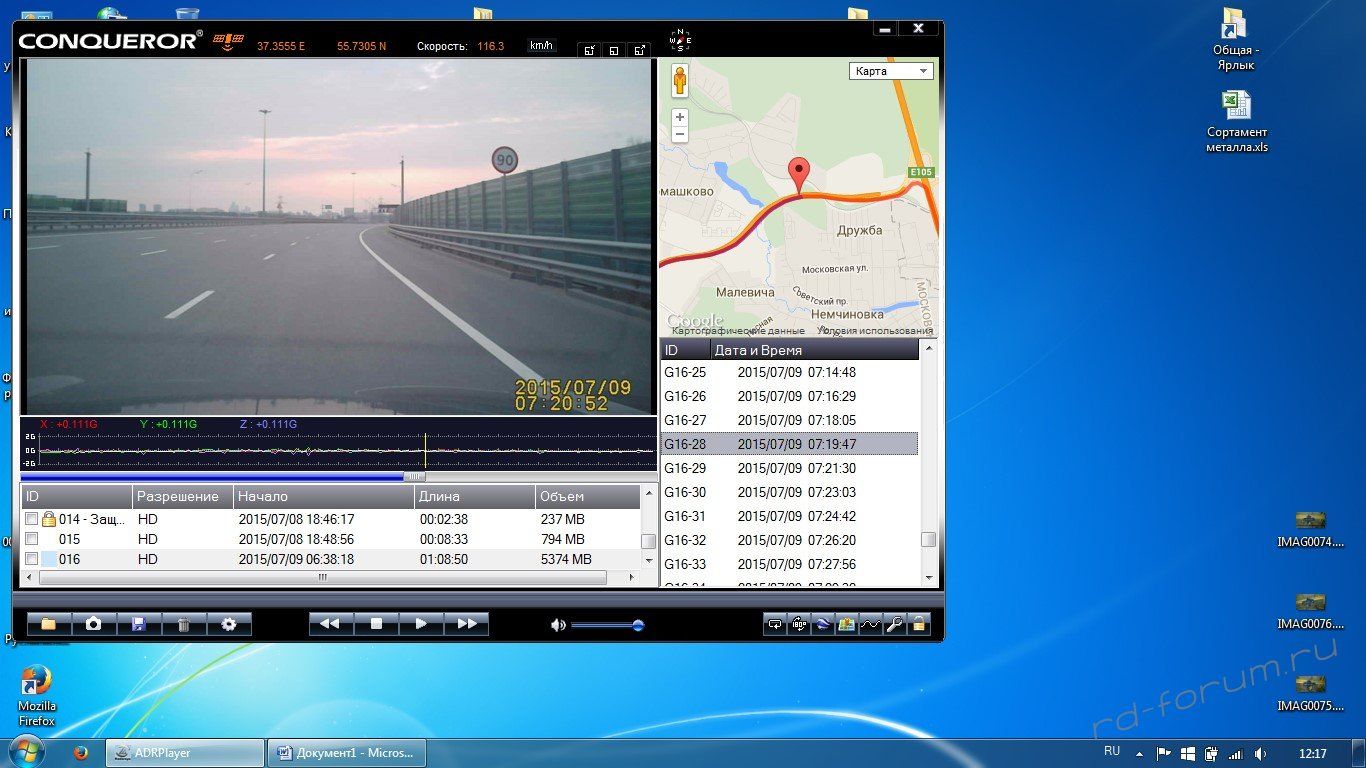Click the blue video progress bar
Viewport: 1366px width, 768px height.
click(x=212, y=477)
